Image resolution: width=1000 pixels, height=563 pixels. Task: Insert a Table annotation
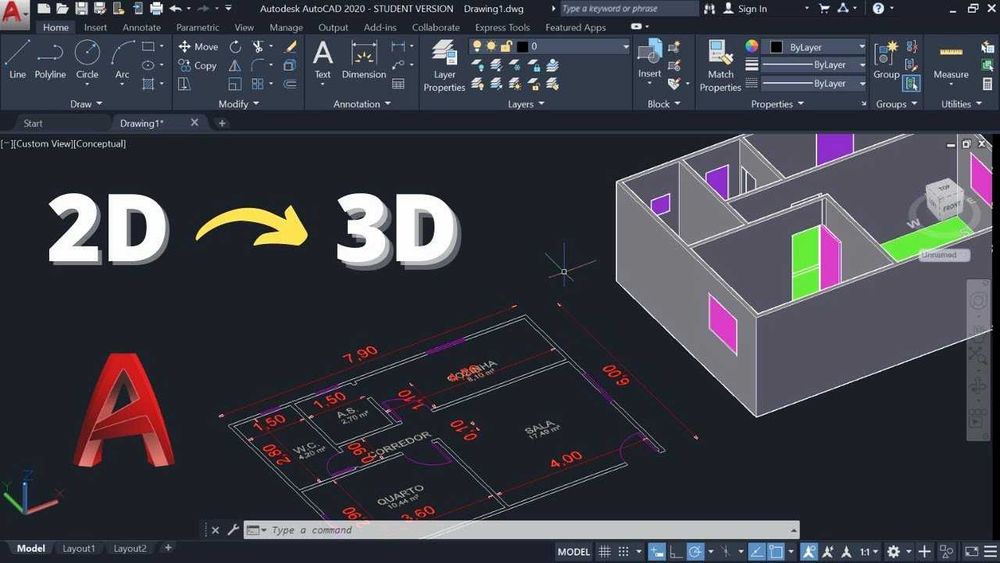[x=398, y=84]
